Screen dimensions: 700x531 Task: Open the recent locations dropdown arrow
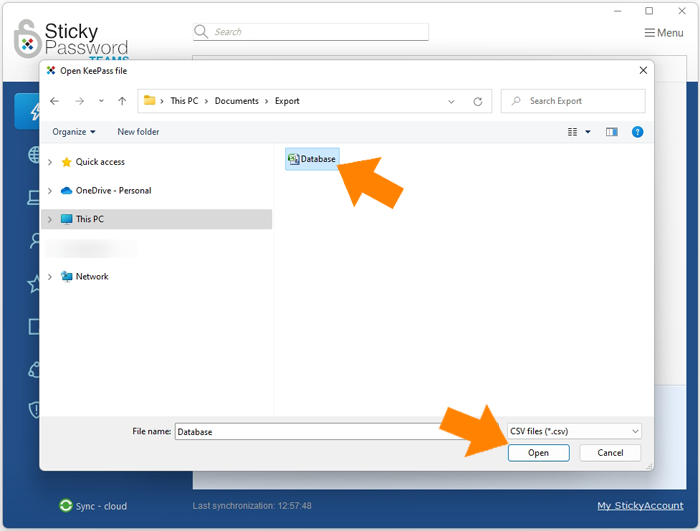pyautogui.click(x=101, y=101)
